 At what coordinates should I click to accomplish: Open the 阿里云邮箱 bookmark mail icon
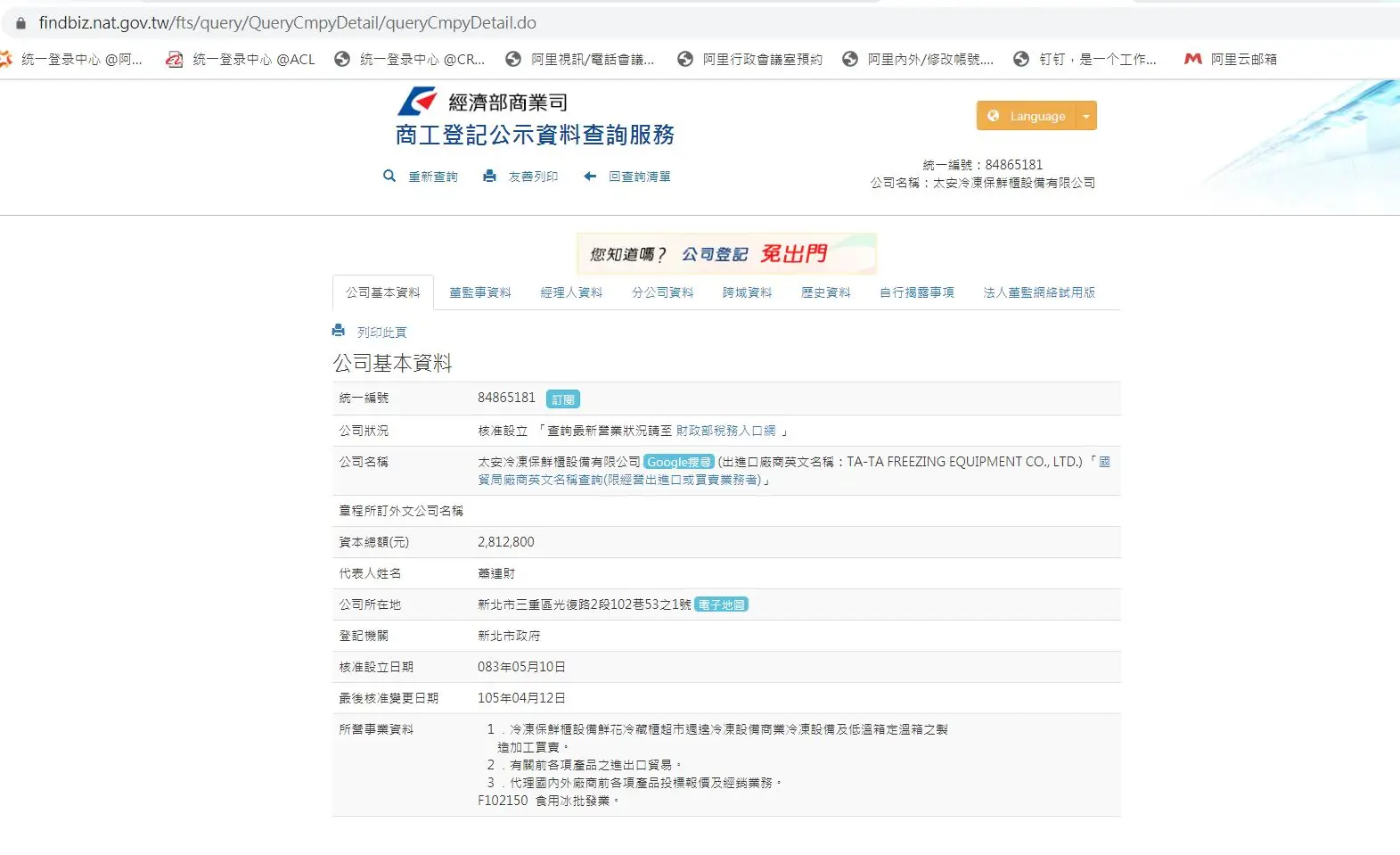click(x=1193, y=59)
